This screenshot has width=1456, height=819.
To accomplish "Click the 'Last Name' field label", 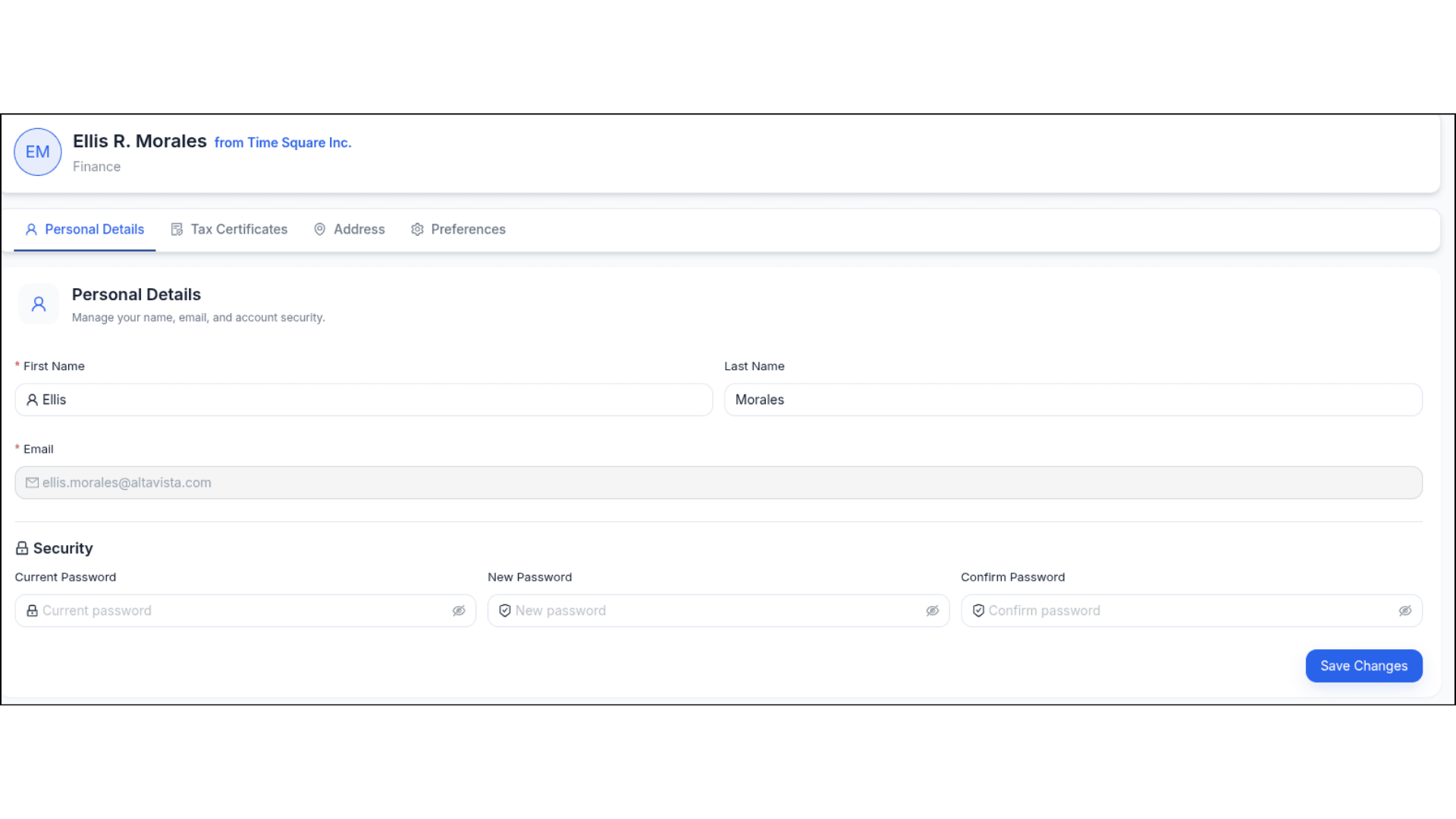I will click(x=755, y=366).
